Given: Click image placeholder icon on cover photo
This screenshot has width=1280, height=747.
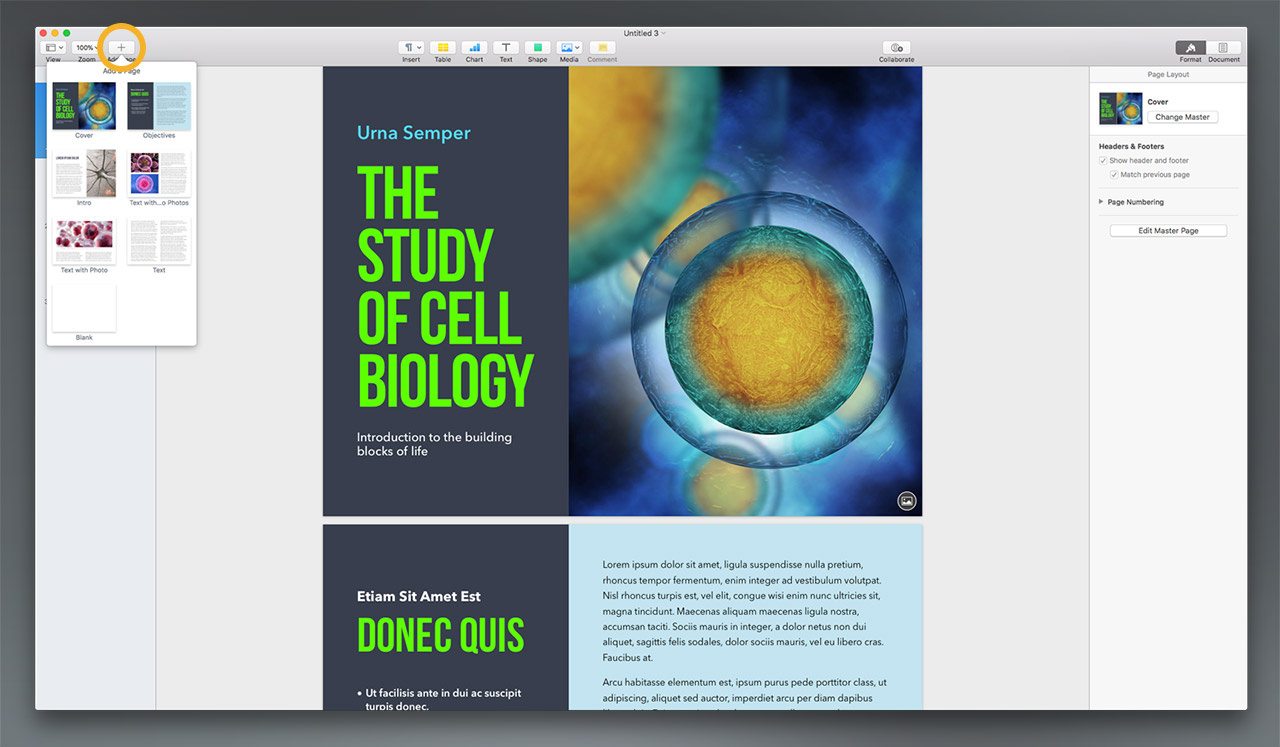Looking at the screenshot, I should click(906, 501).
